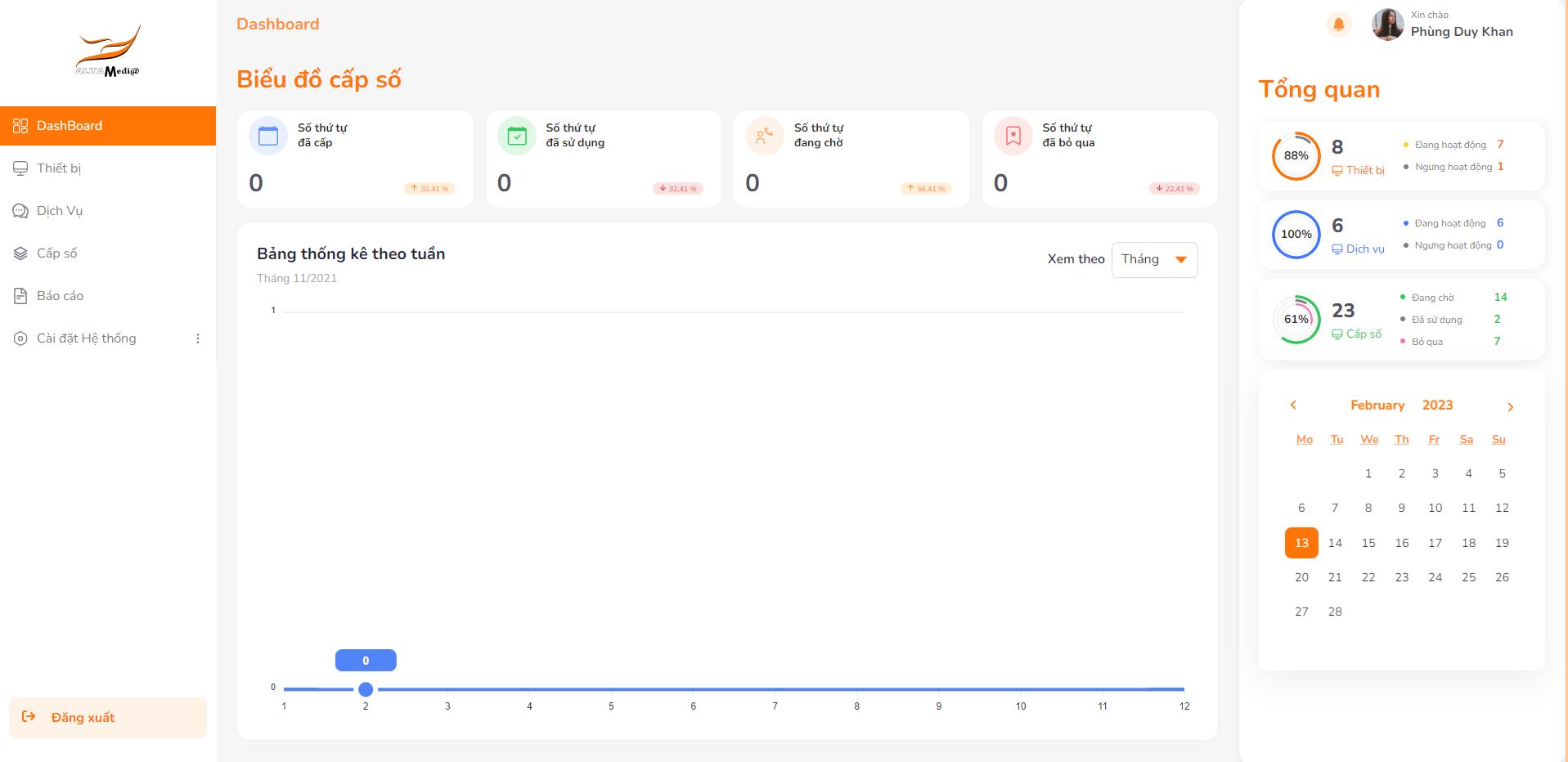The width and height of the screenshot is (1568, 762).
Task: Click the user profile avatar
Action: (1387, 25)
